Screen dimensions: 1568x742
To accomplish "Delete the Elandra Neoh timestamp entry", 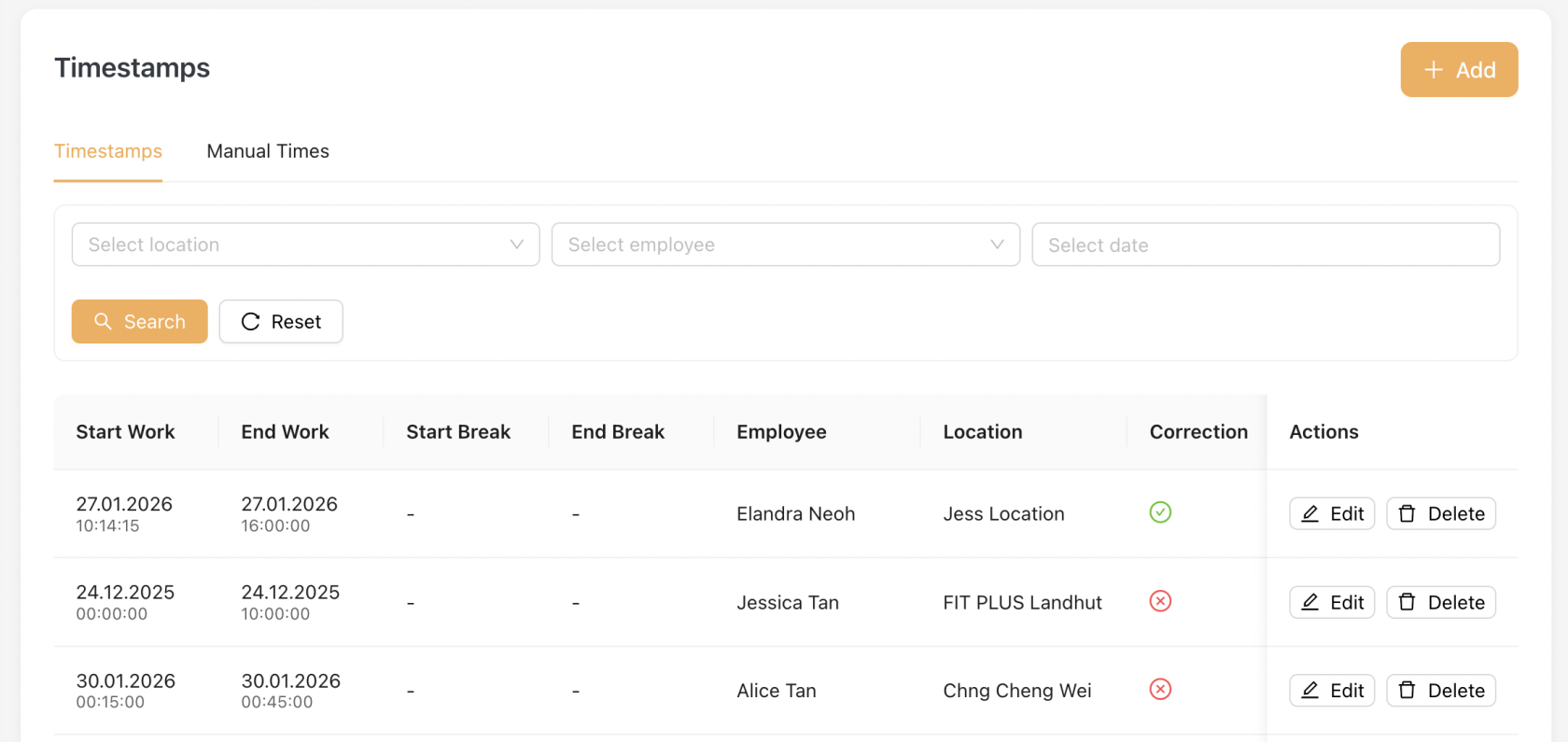I will pos(1441,513).
